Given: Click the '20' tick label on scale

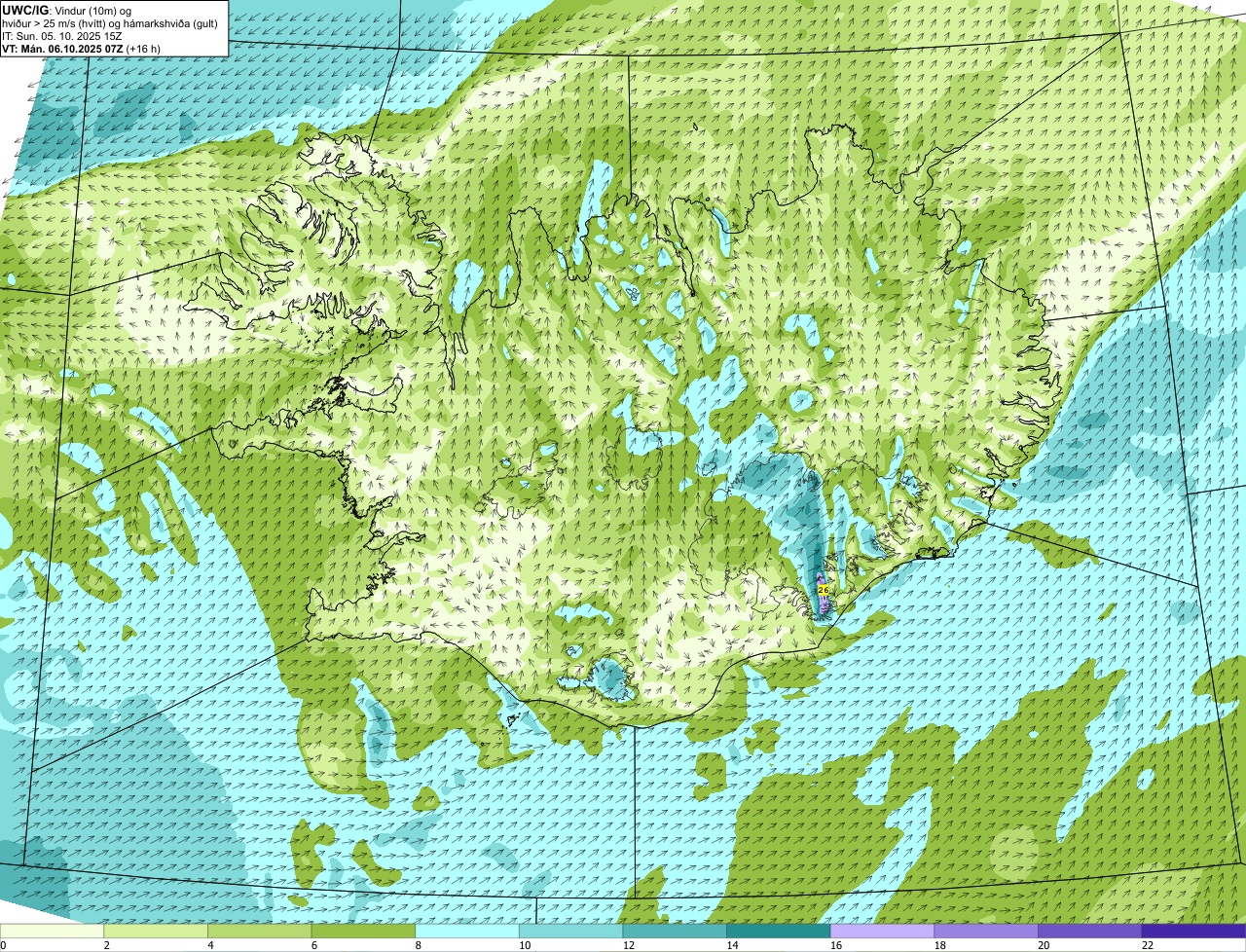Looking at the screenshot, I should [x=1044, y=944].
